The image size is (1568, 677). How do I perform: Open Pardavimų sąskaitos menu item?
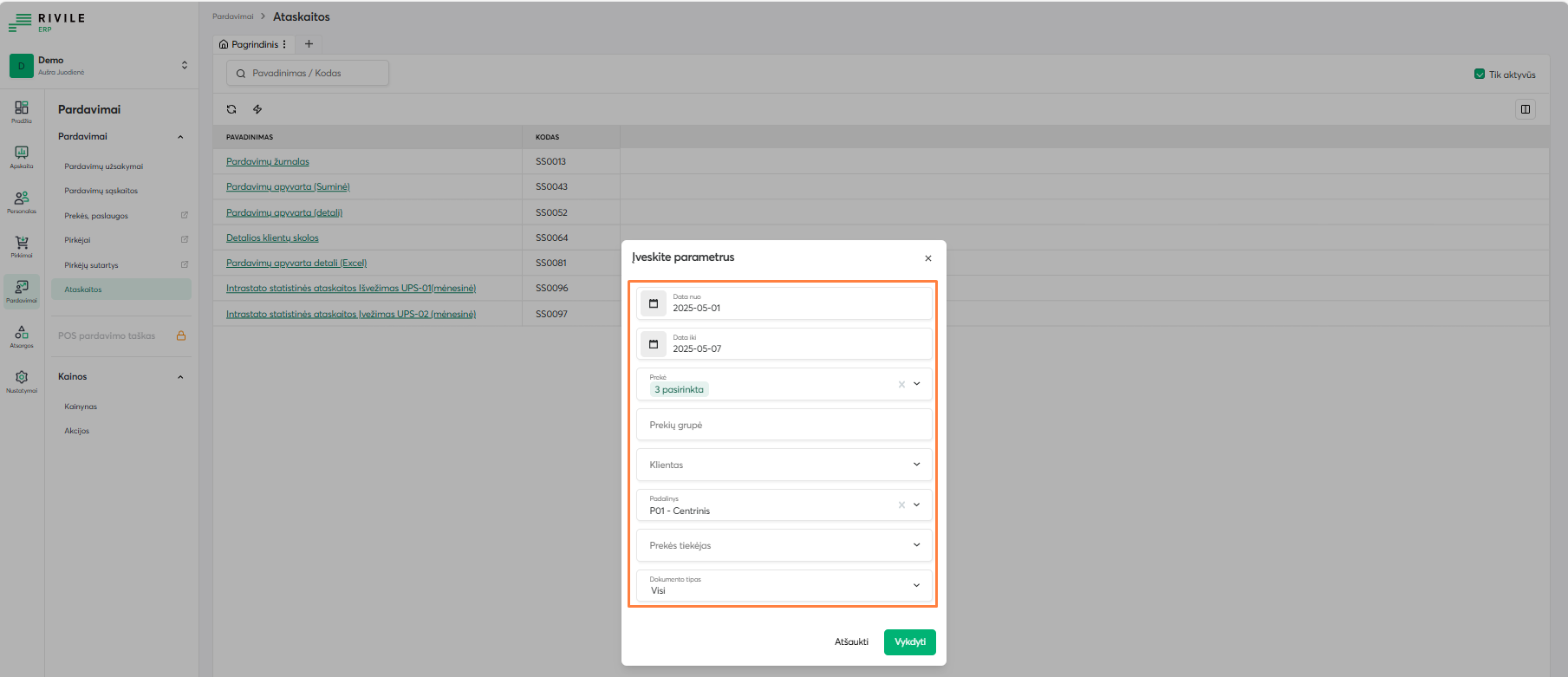[101, 191]
